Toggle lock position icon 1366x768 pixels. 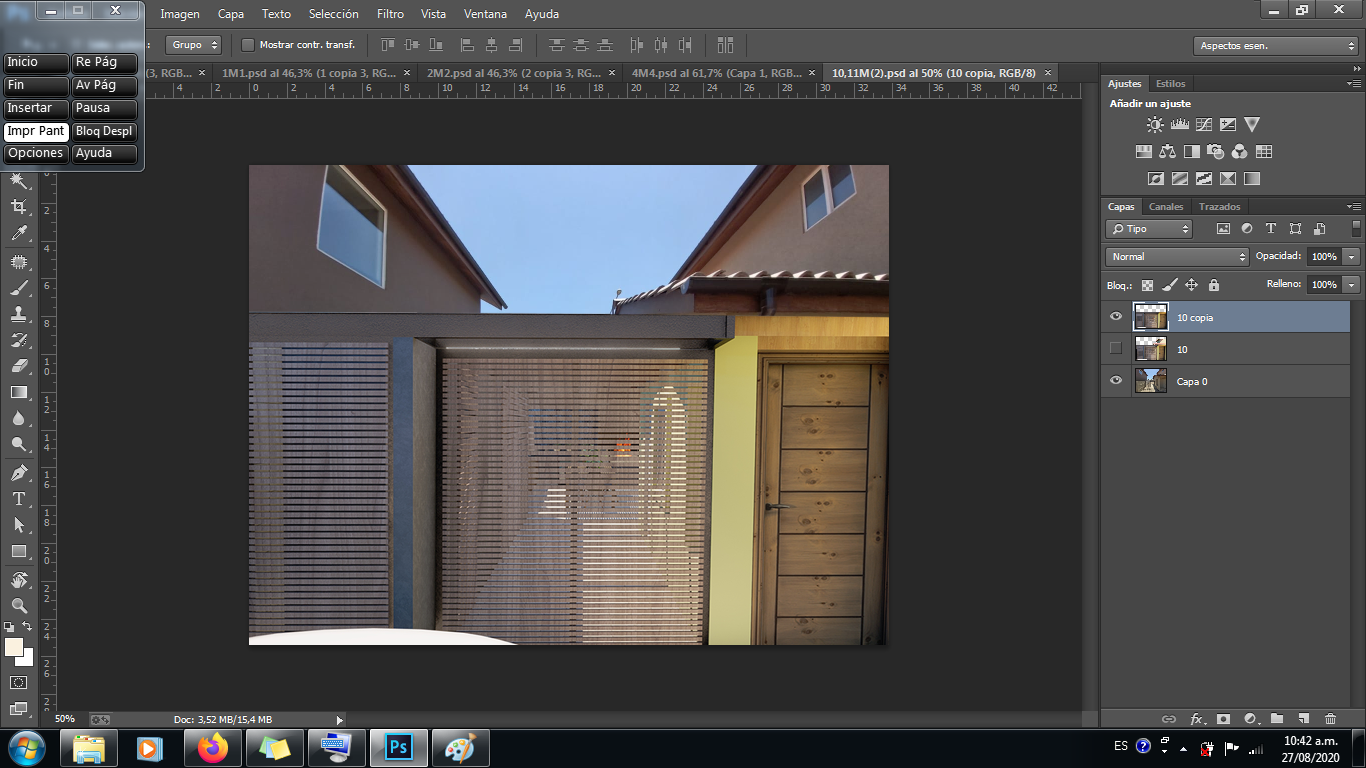tap(1191, 285)
